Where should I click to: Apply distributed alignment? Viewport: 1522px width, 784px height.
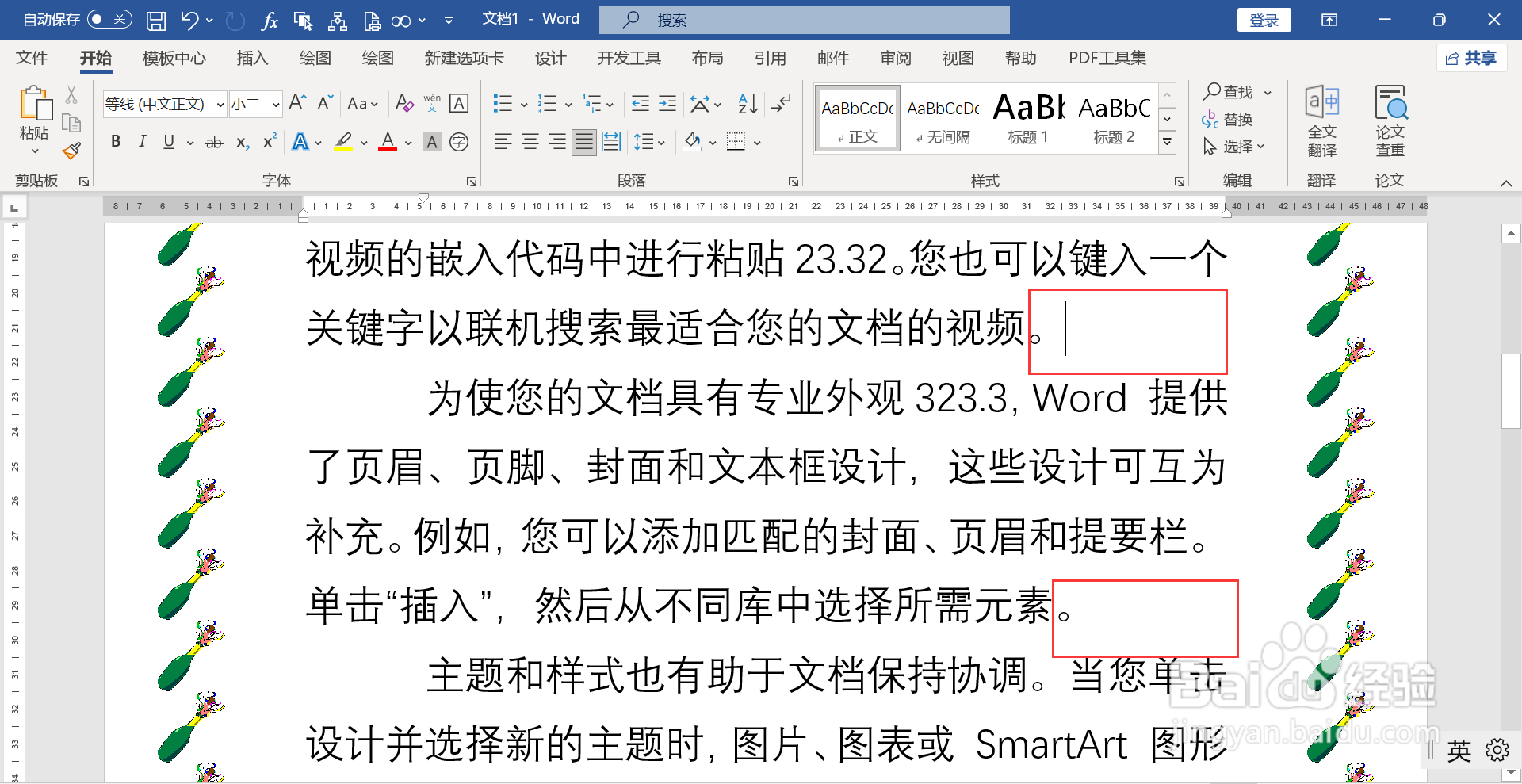coord(611,142)
